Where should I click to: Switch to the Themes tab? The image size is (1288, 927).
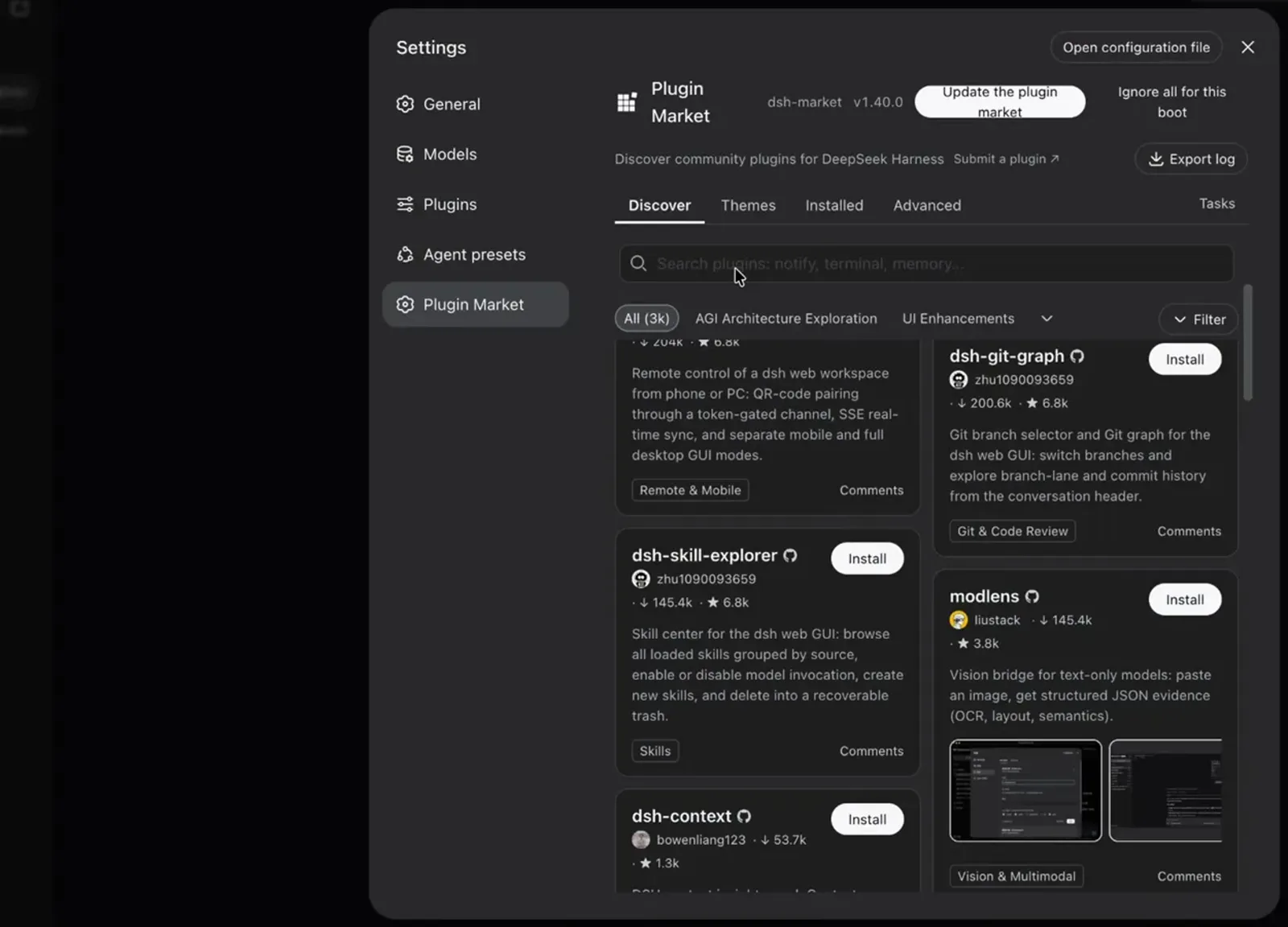point(749,205)
